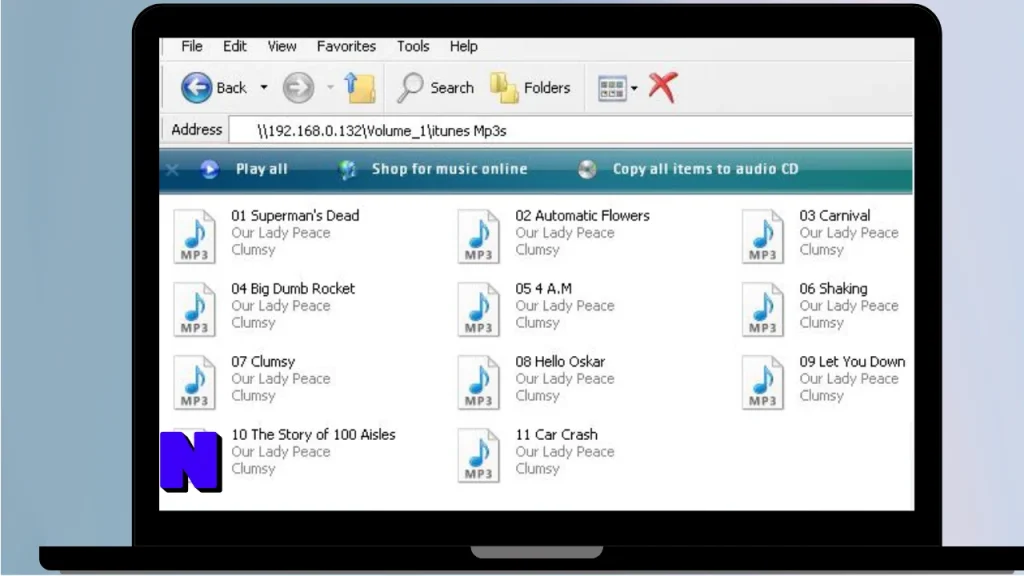Screen dimensions: 1024x576
Task: Select MP3 icon for 08 Hello Oskar
Action: (479, 383)
